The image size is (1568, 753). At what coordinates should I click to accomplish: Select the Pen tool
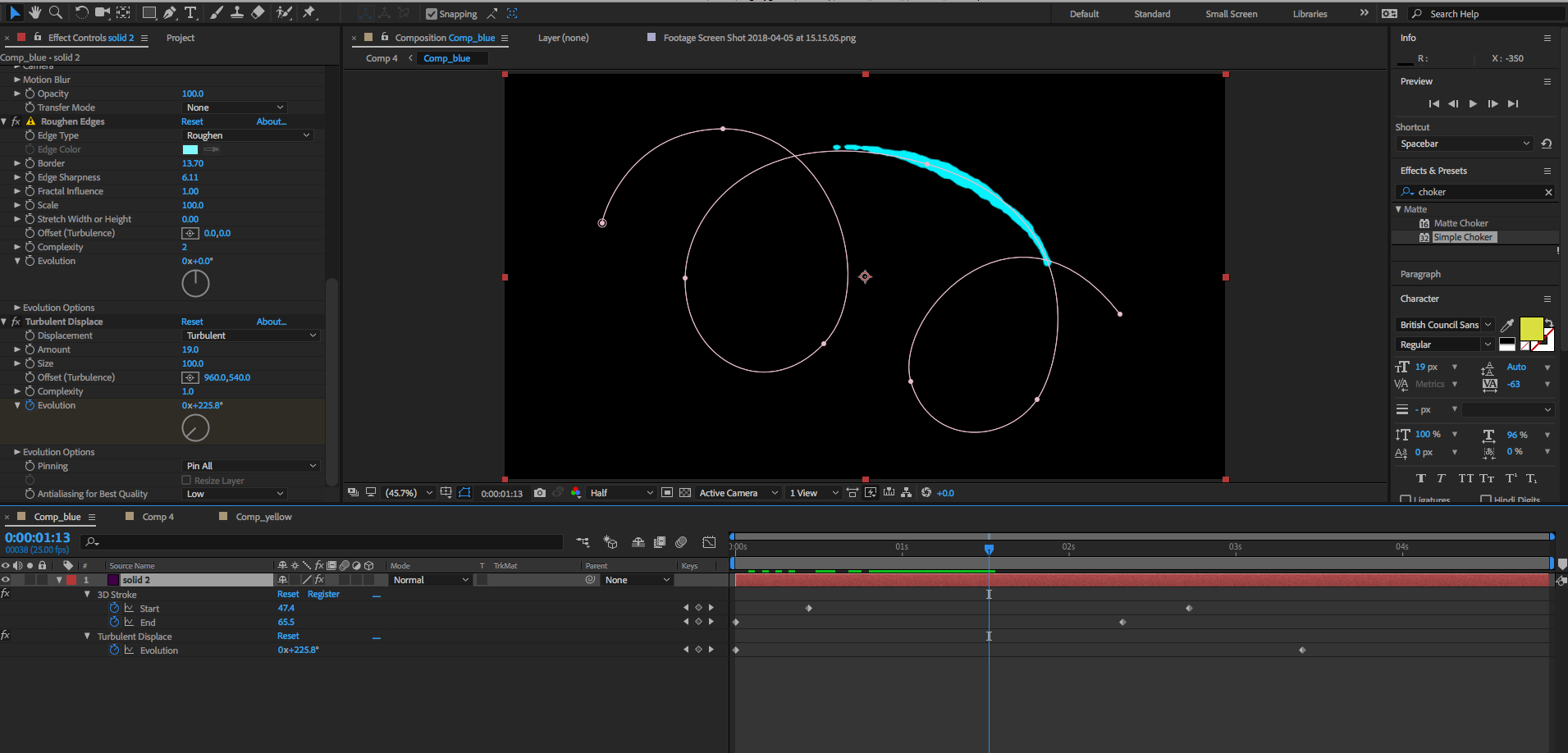pyautogui.click(x=170, y=12)
